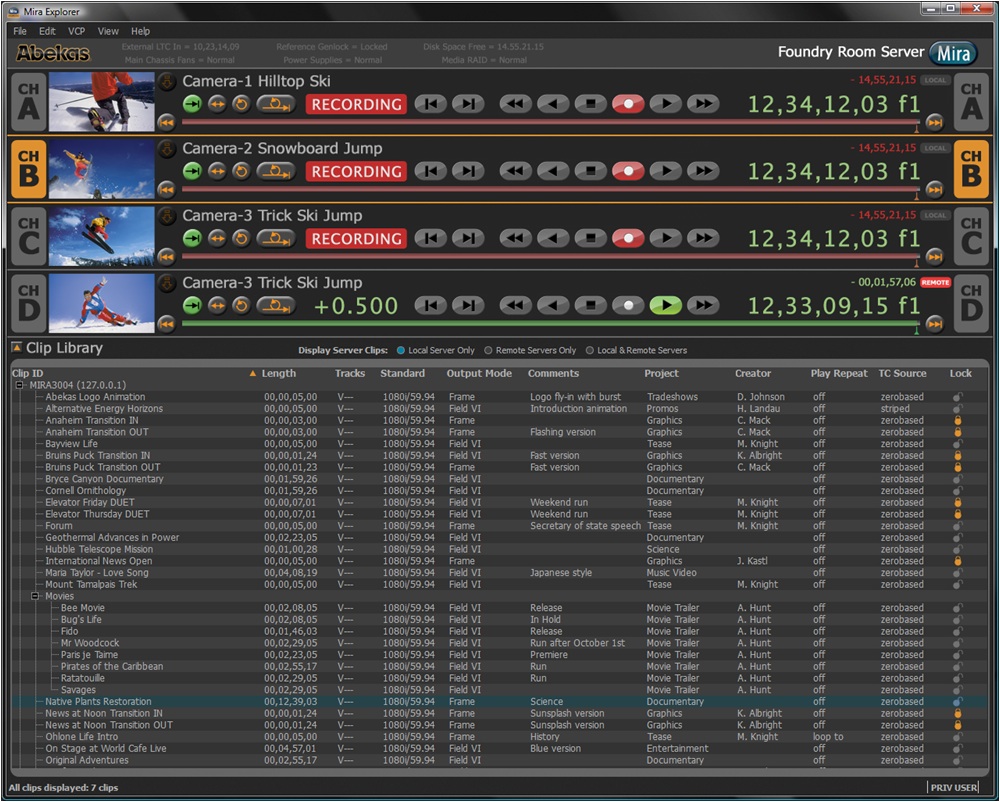Collapse the MIRA3004 server tree node

(x=20, y=385)
